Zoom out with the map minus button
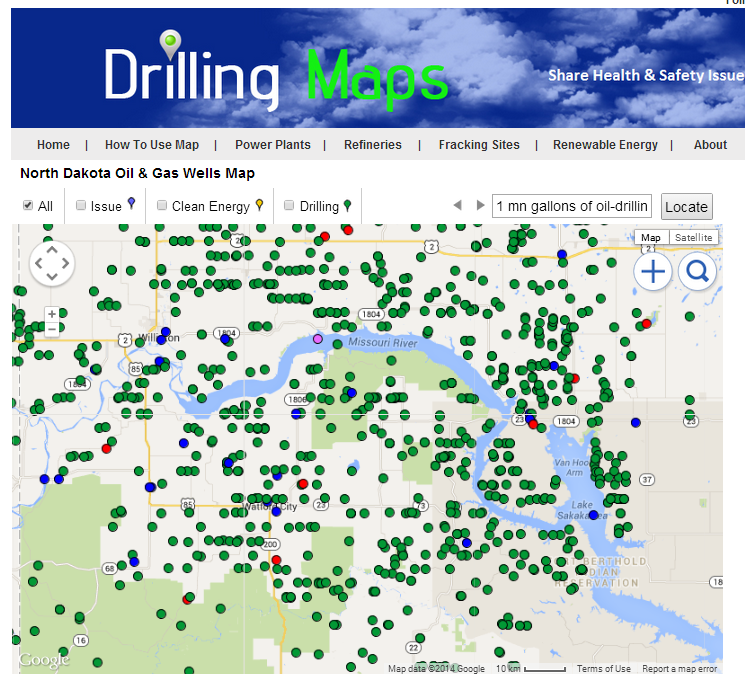Screen dimensions: 745x683 [52, 329]
